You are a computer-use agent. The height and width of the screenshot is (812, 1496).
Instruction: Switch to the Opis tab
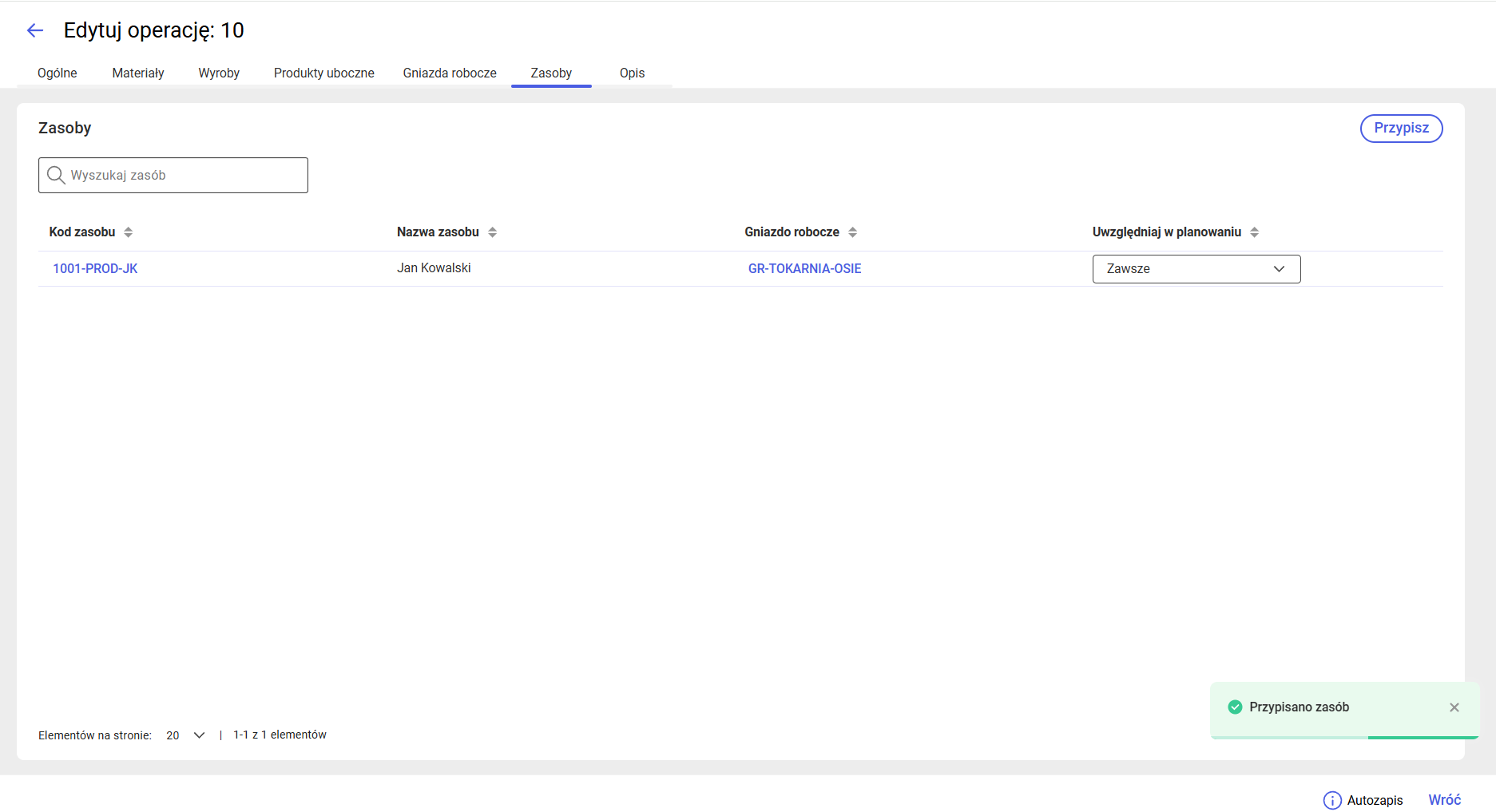click(x=632, y=73)
